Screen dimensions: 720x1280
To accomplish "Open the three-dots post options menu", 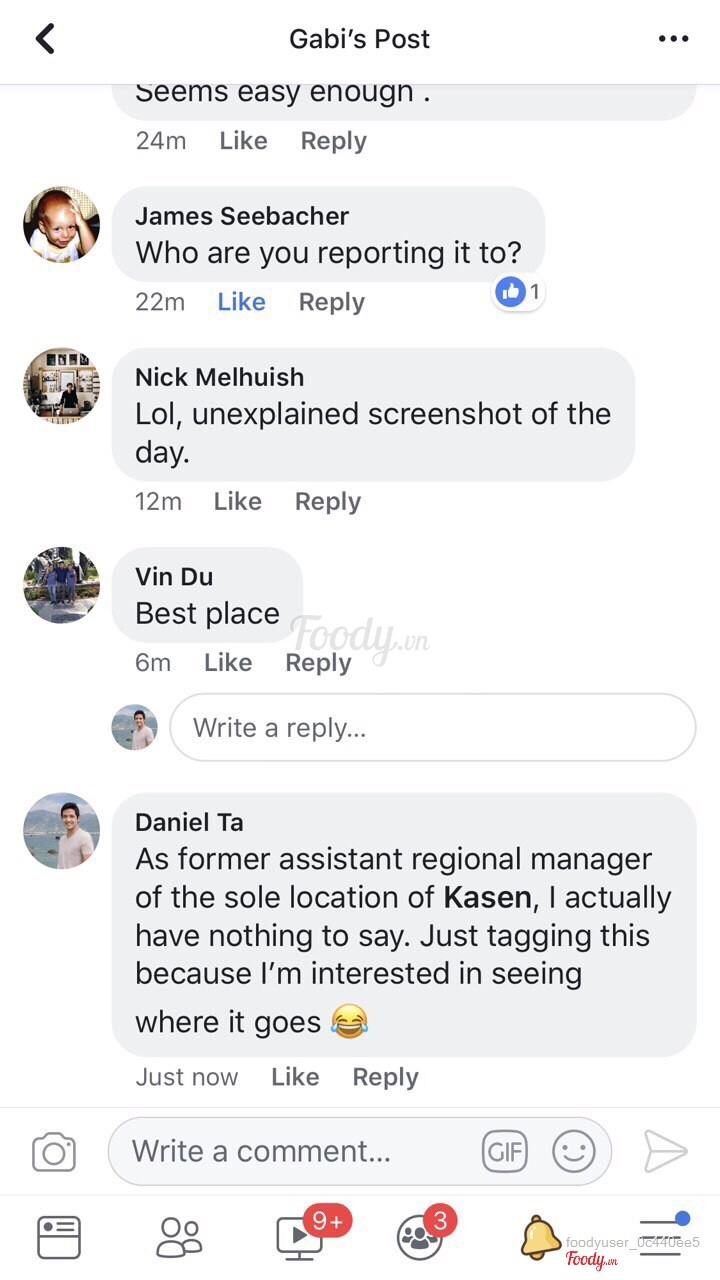I will pos(674,39).
